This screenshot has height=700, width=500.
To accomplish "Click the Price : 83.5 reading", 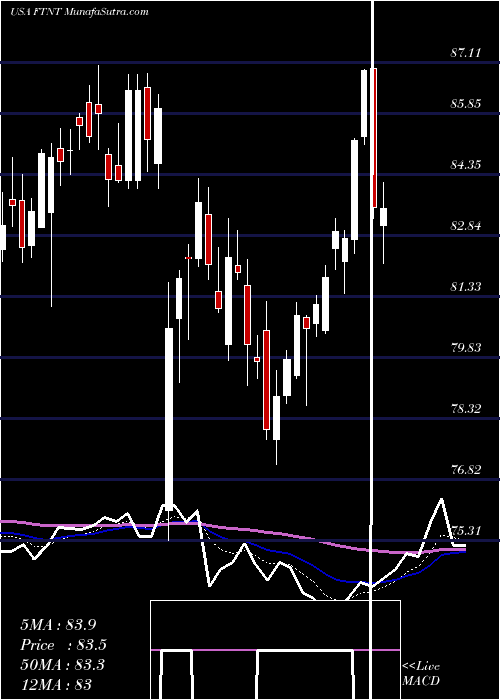I will click(64, 645).
